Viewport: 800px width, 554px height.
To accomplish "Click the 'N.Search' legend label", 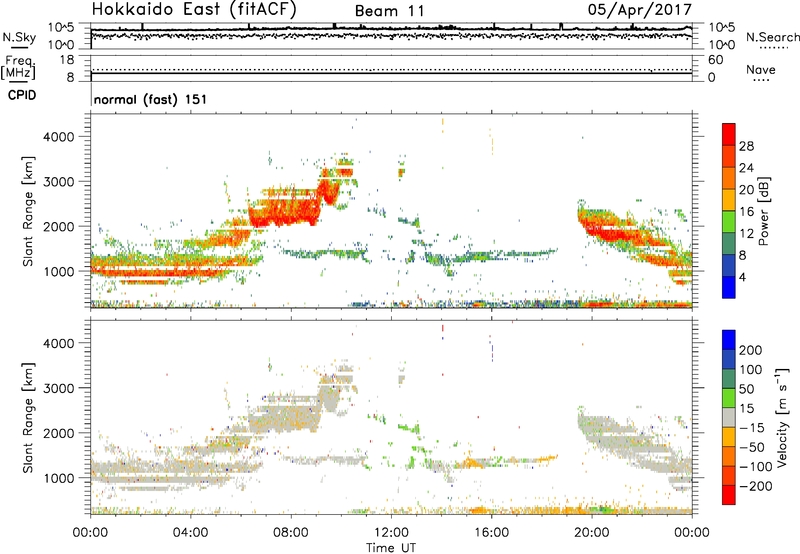I will [772, 37].
